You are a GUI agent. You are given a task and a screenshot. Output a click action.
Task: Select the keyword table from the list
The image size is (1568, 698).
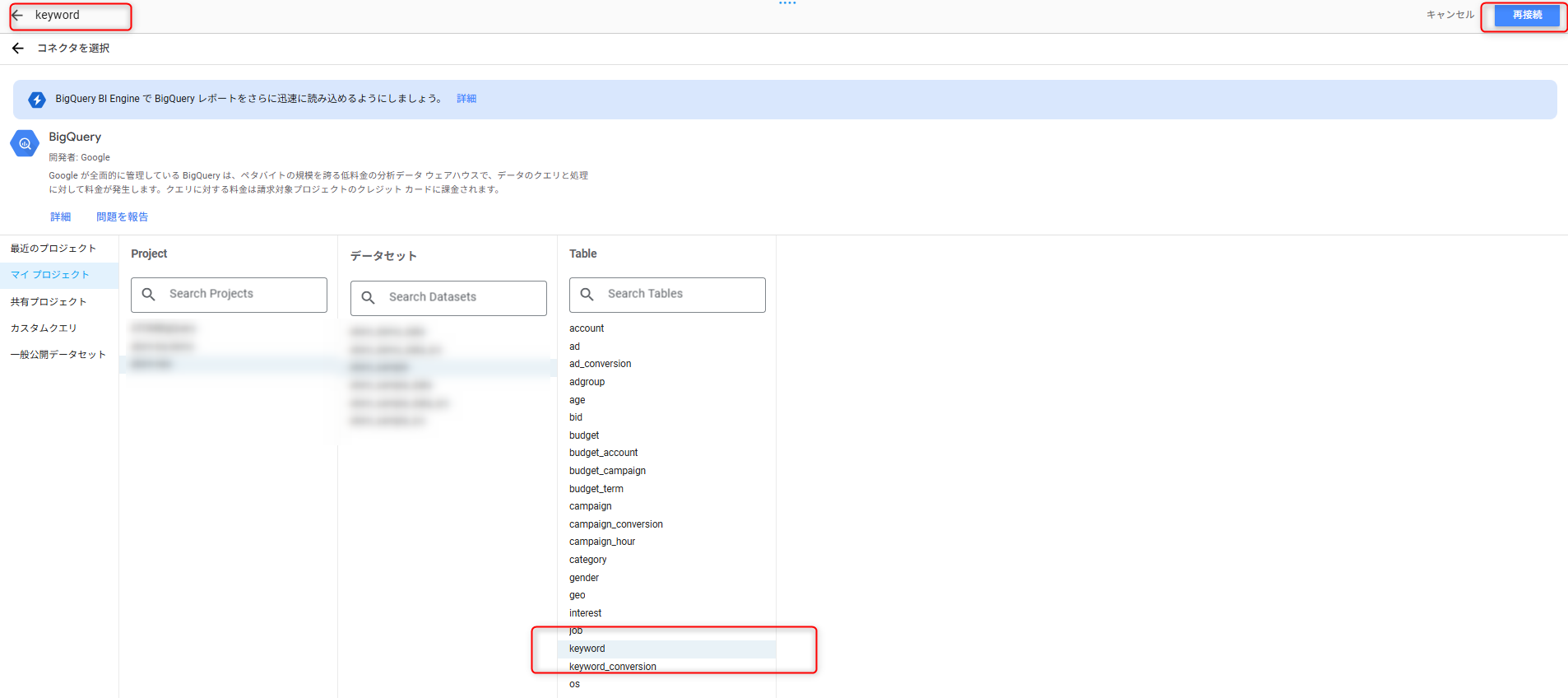[587, 649]
